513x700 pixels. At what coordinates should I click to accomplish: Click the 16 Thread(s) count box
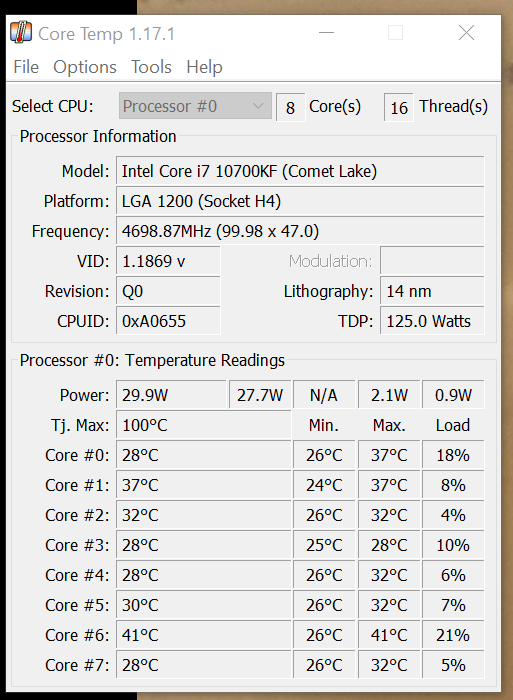(x=398, y=107)
